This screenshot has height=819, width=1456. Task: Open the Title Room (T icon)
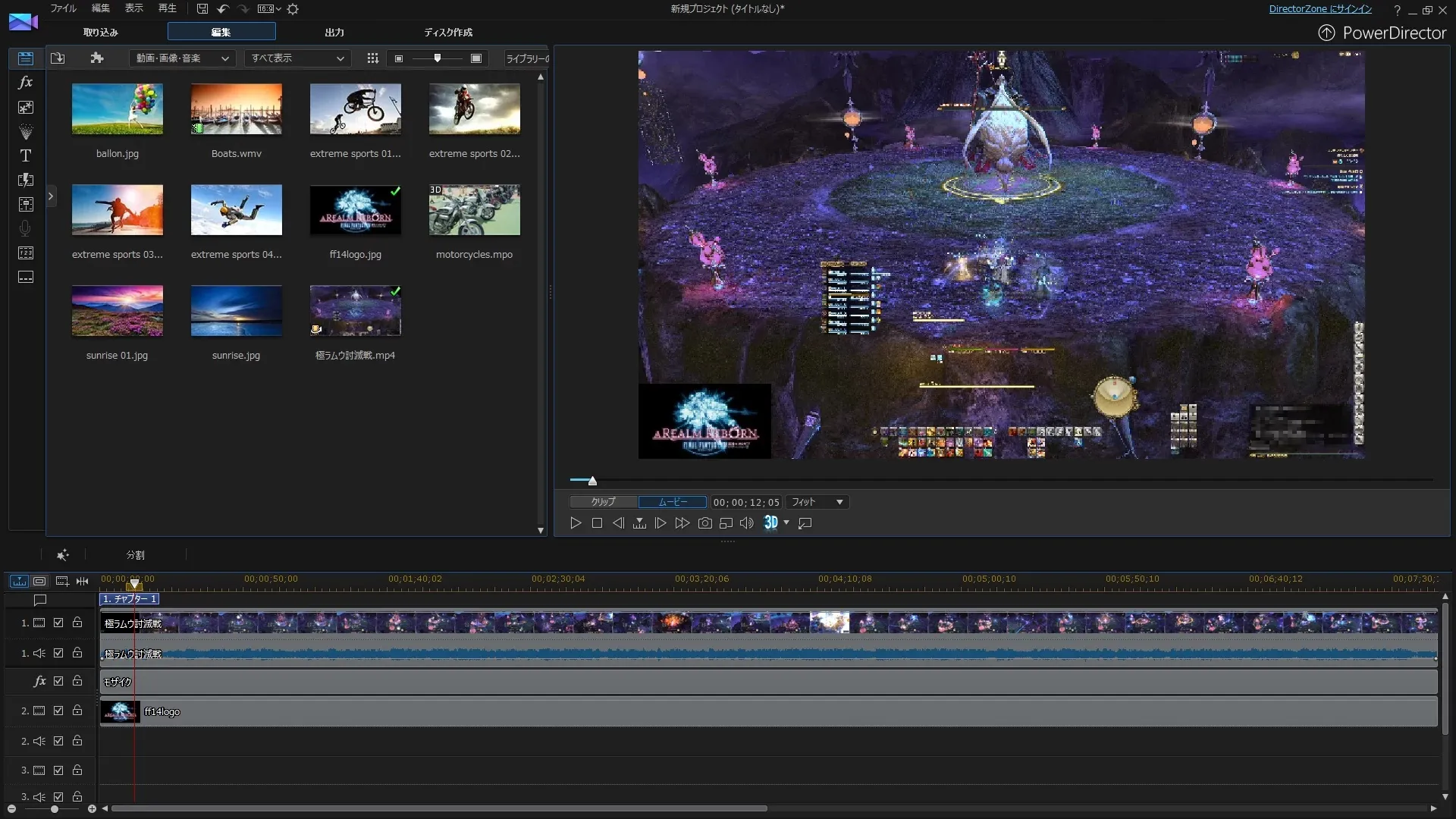click(x=25, y=155)
